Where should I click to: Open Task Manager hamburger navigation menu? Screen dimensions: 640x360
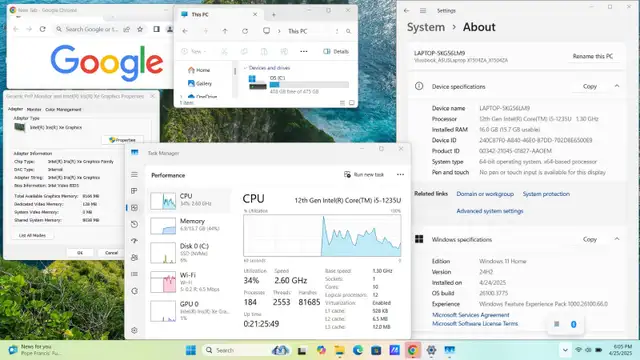pos(134,175)
